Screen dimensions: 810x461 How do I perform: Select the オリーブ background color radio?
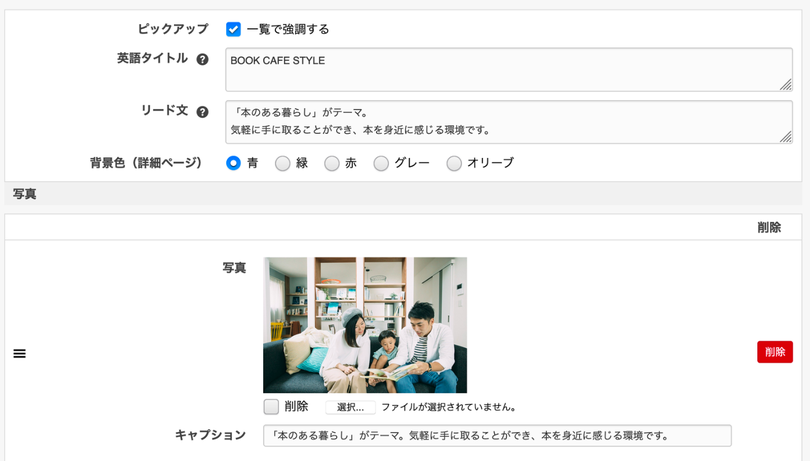click(454, 163)
